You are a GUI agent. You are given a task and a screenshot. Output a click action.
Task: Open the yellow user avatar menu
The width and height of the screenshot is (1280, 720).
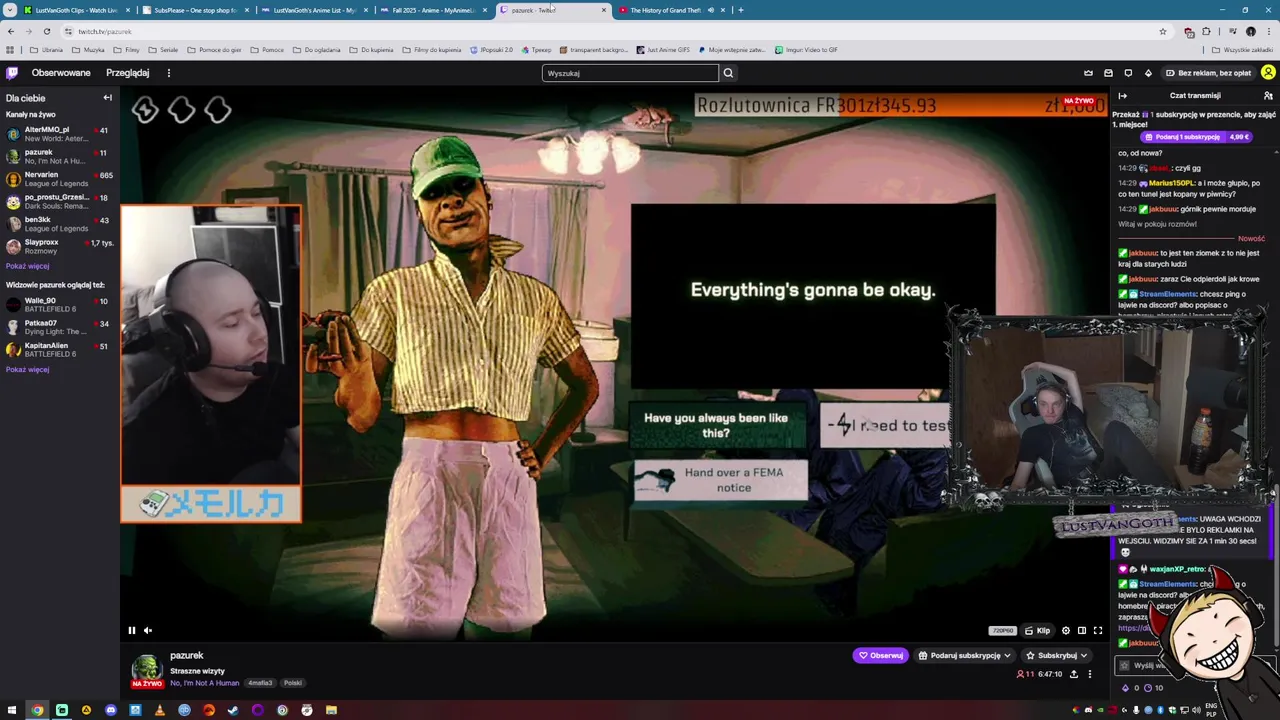tap(1268, 73)
